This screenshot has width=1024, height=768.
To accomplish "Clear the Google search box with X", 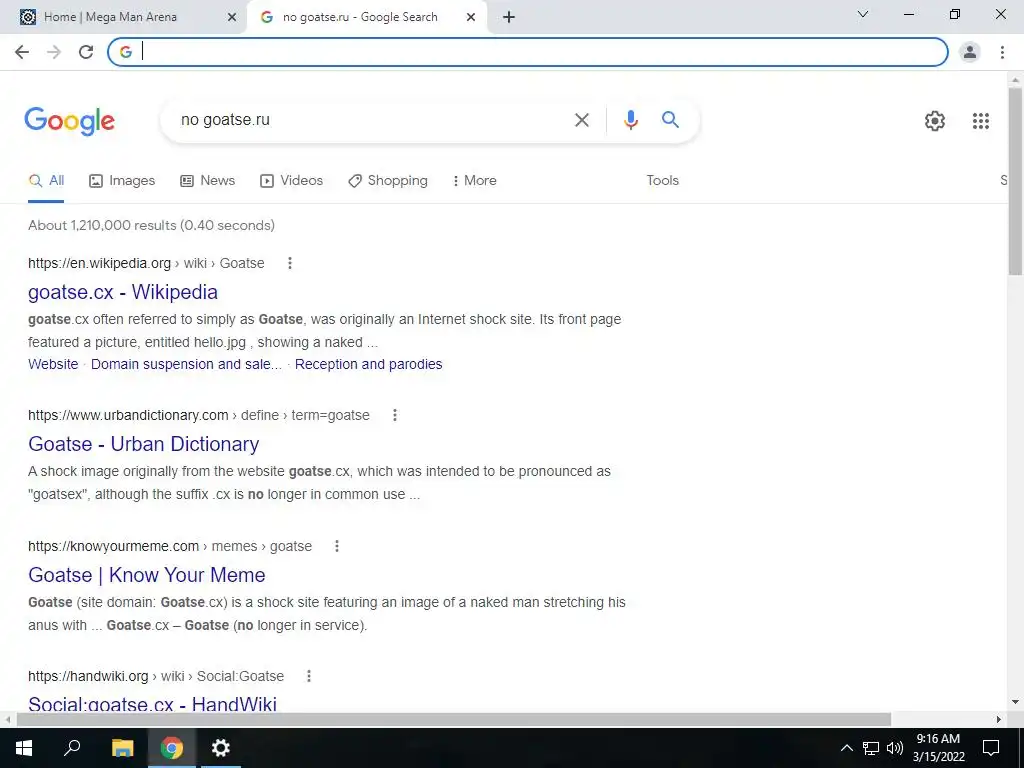I will (x=581, y=120).
